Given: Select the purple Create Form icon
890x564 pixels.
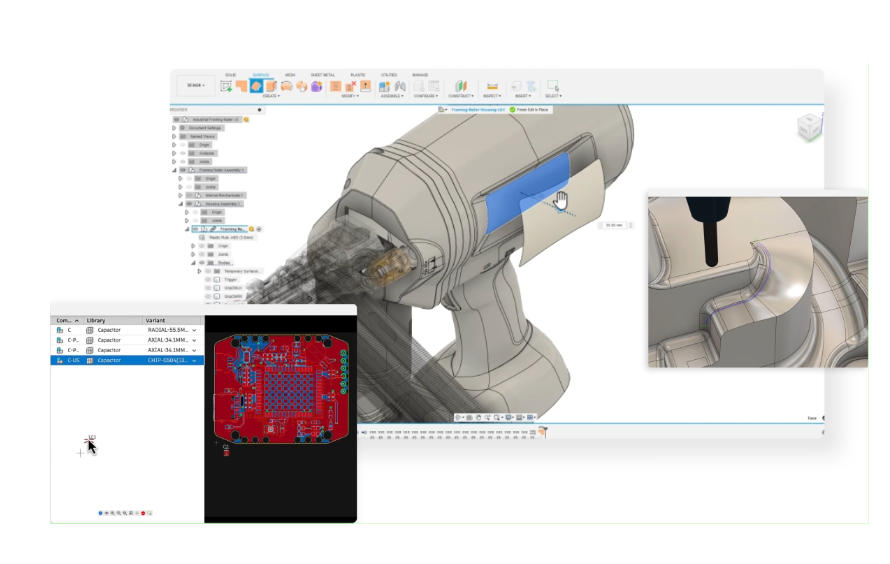Looking at the screenshot, I should tap(316, 87).
